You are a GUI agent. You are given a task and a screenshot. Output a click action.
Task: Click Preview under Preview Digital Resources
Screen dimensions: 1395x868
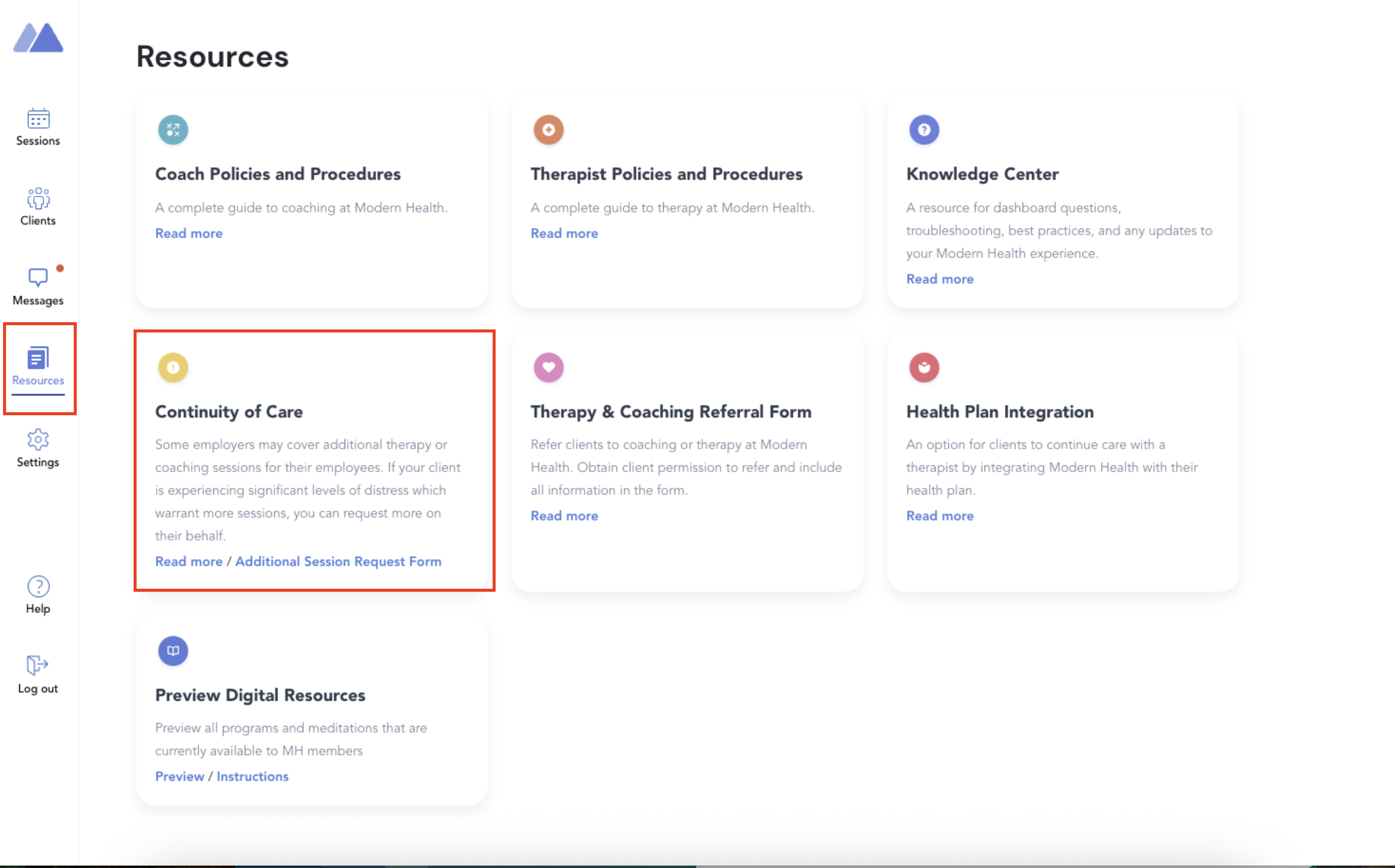[x=179, y=776]
